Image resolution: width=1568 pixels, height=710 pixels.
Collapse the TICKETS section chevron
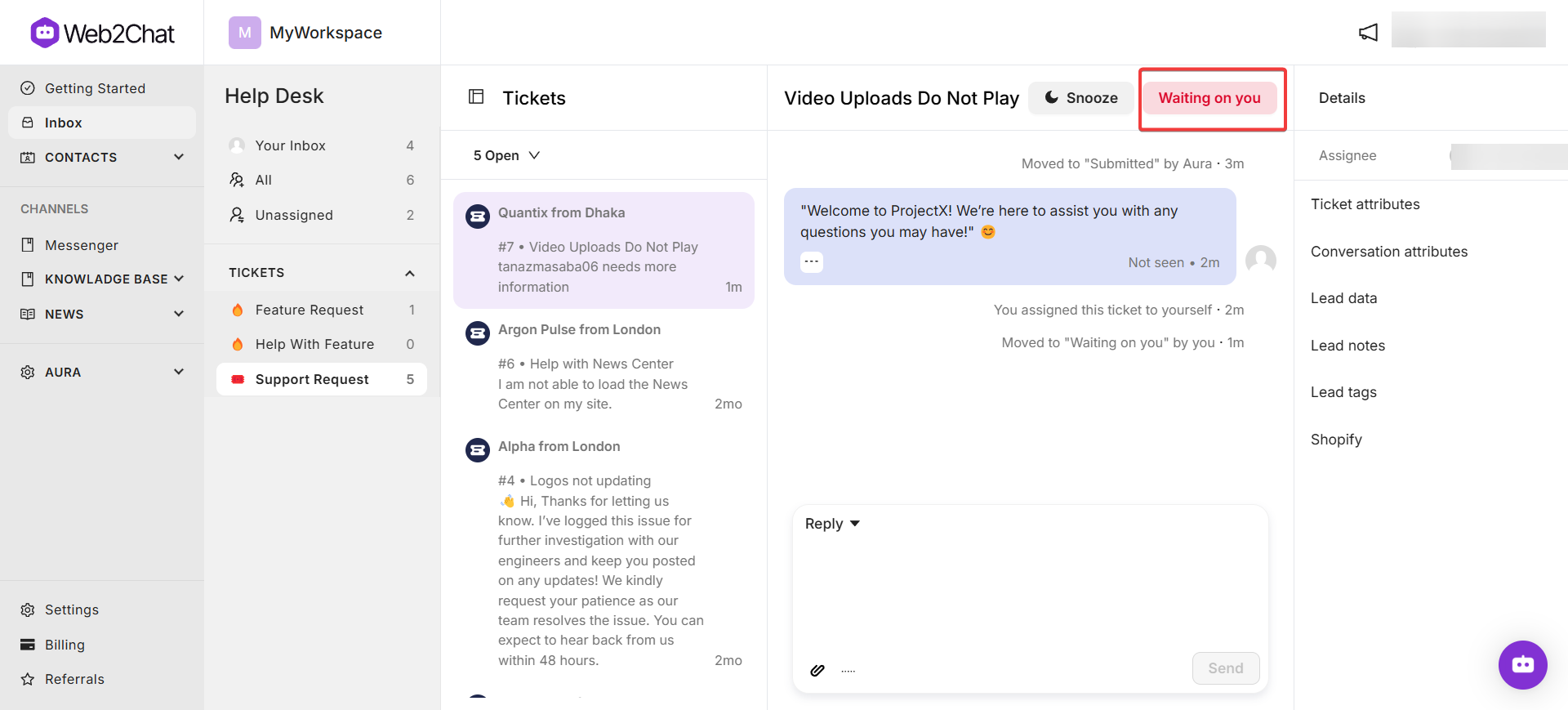410,273
